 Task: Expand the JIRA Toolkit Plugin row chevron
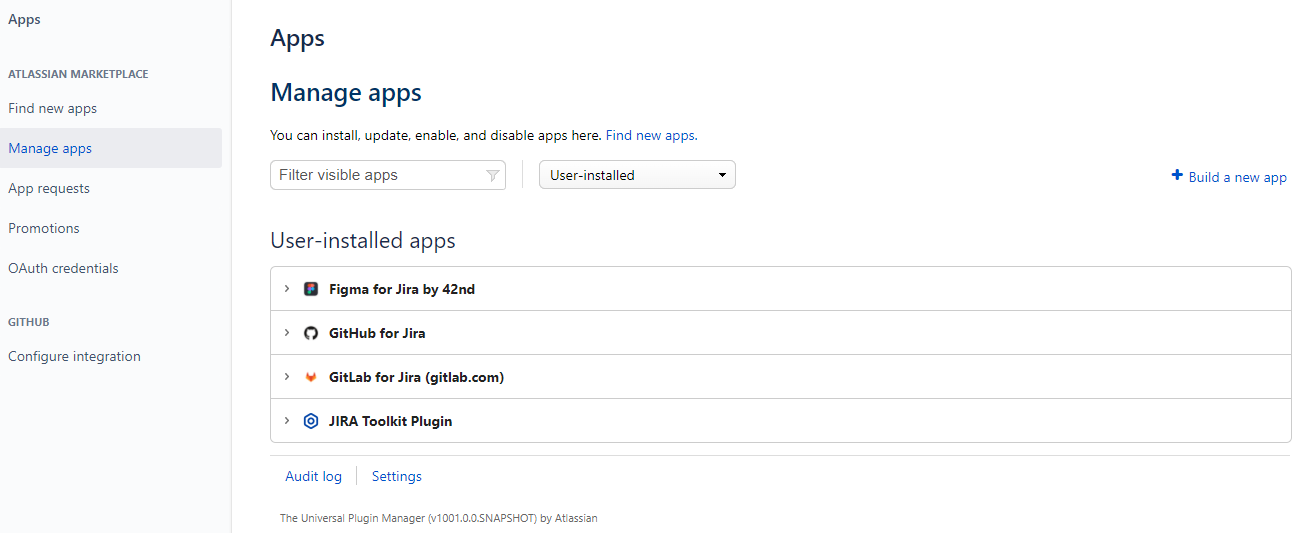tap(287, 421)
